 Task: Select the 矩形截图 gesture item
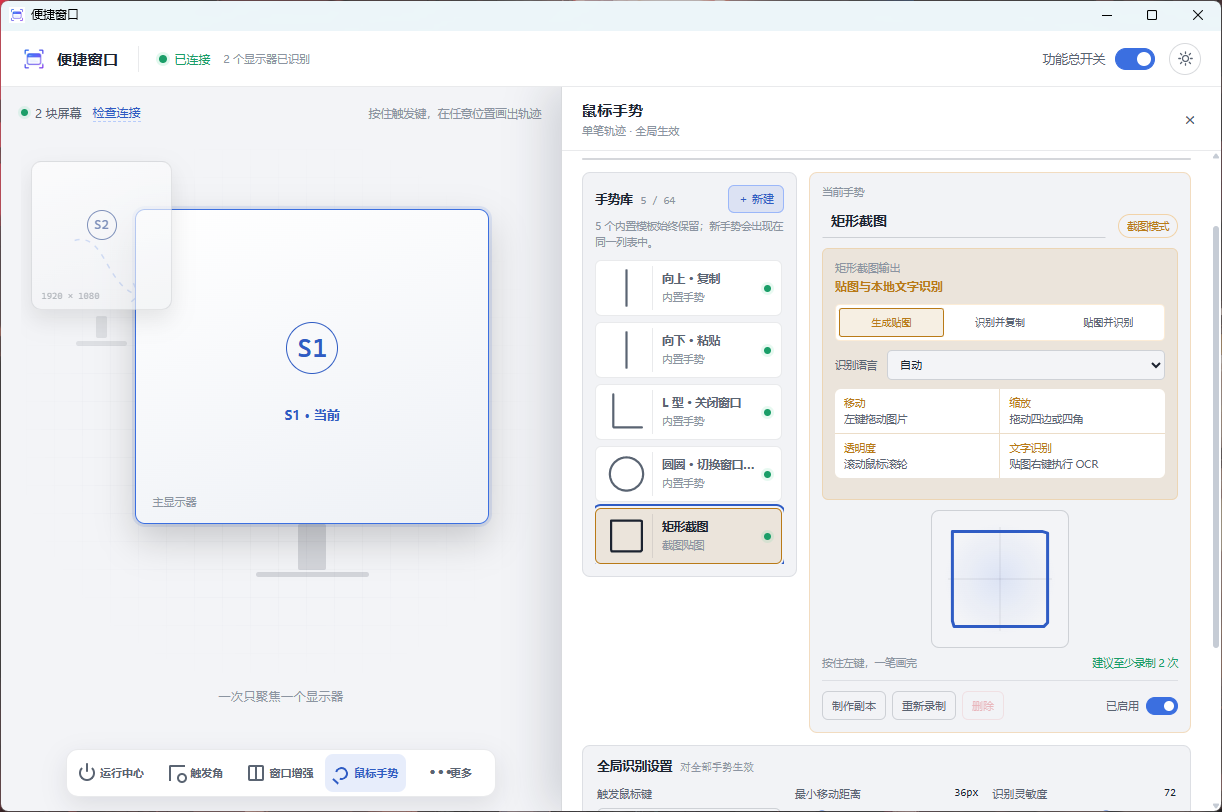point(688,536)
